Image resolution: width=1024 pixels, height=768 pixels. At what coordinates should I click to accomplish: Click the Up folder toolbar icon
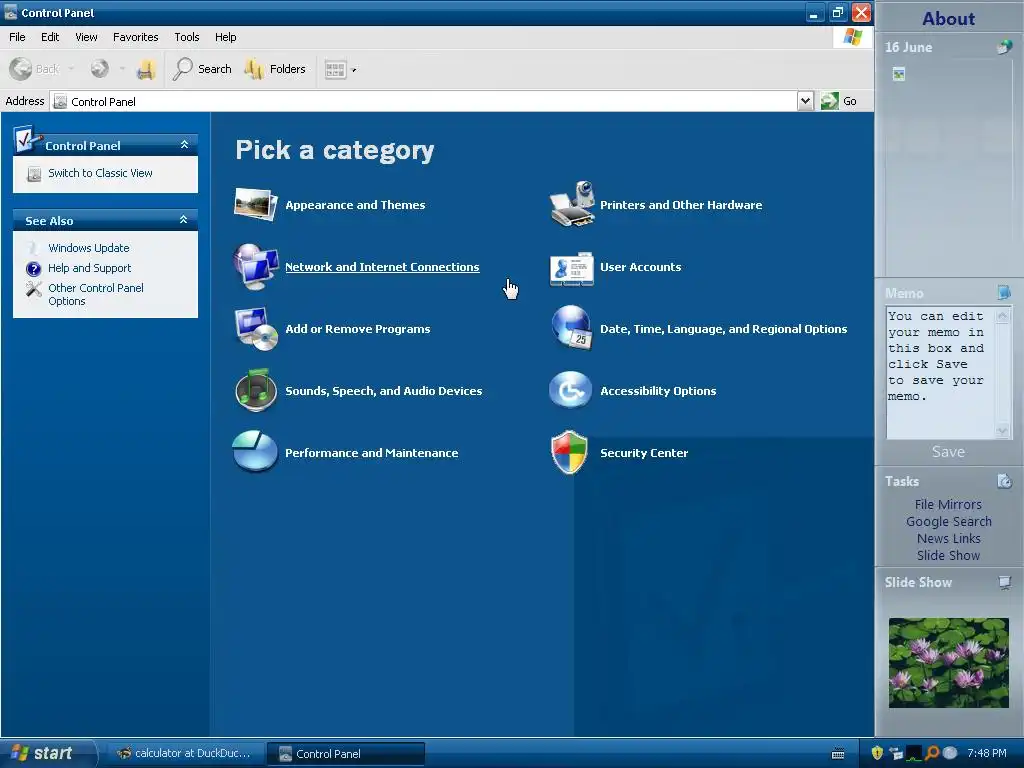pyautogui.click(x=146, y=69)
